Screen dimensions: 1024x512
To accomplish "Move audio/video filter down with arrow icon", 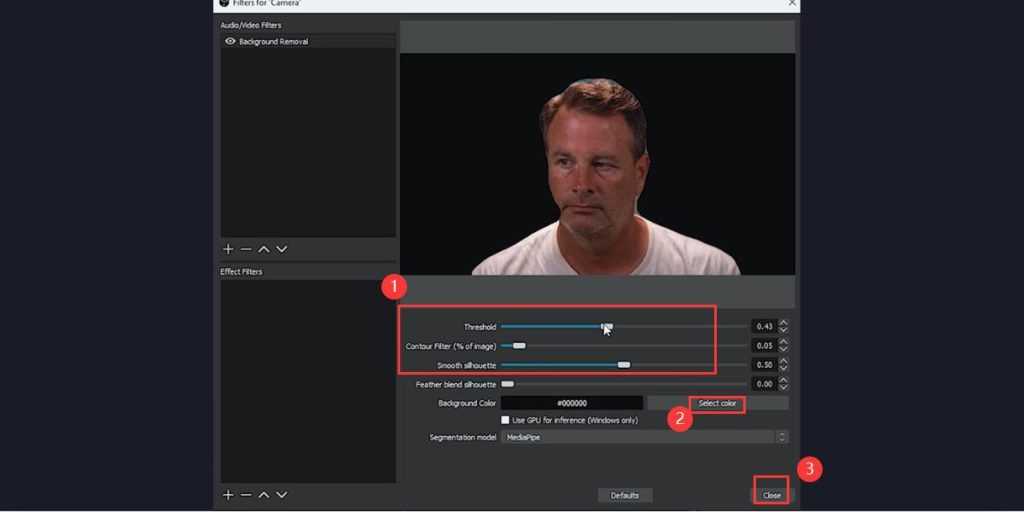I will coord(282,249).
